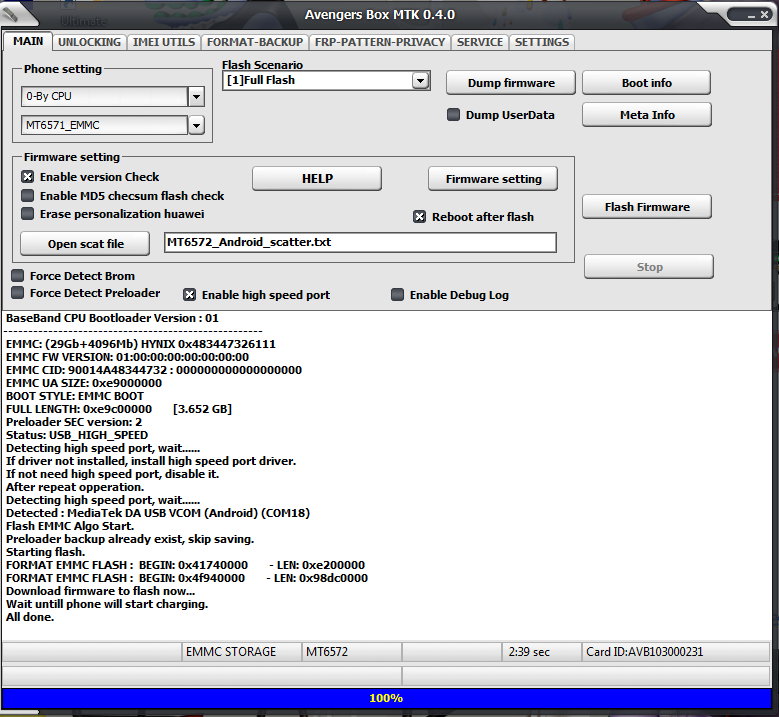Click the Meta Info button
The height and width of the screenshot is (717, 779).
[647, 115]
